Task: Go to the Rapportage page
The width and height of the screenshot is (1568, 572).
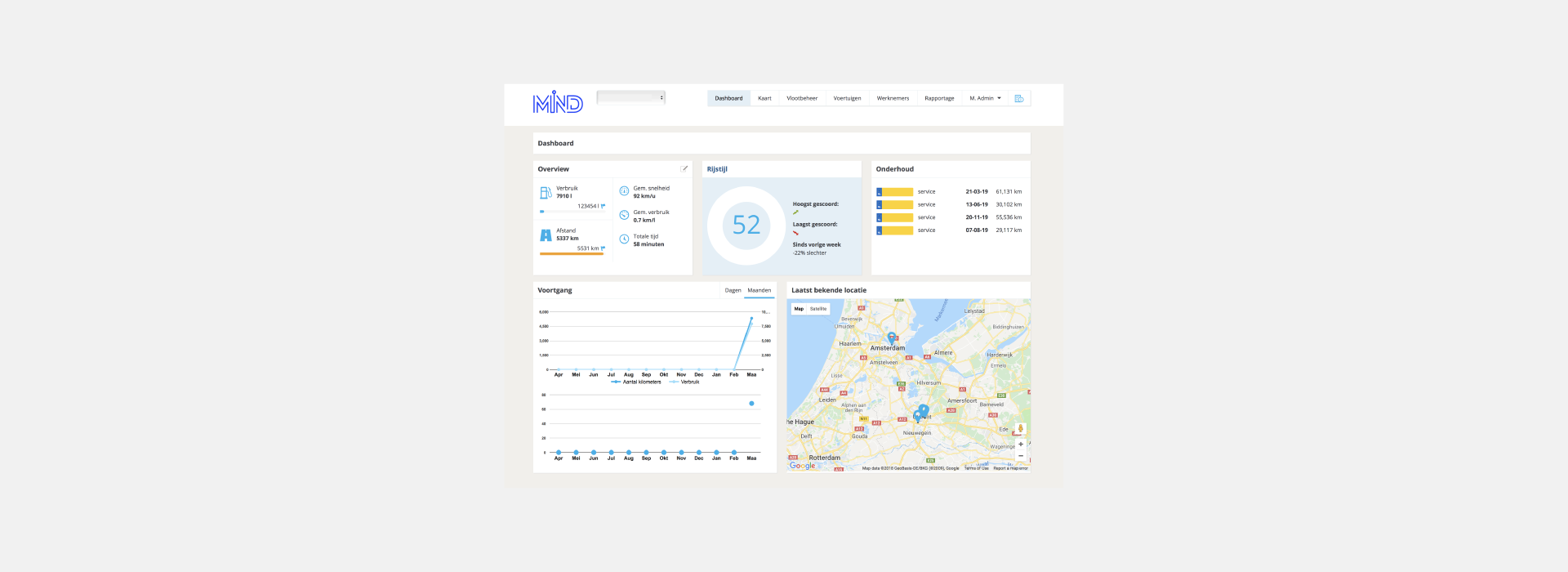Action: coord(939,99)
